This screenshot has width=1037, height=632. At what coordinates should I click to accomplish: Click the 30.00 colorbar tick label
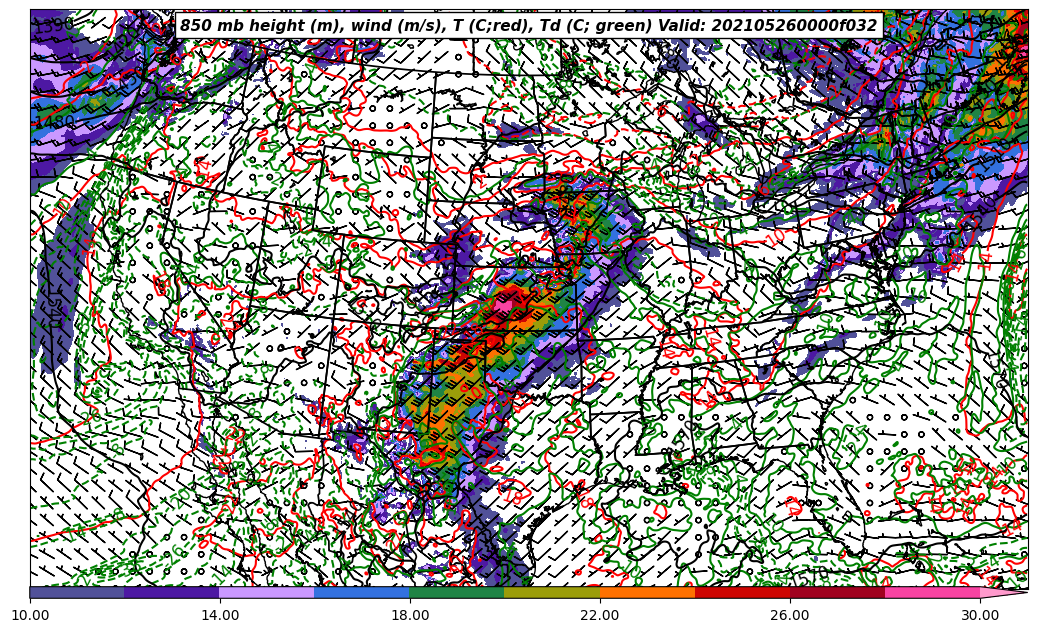pos(980,615)
